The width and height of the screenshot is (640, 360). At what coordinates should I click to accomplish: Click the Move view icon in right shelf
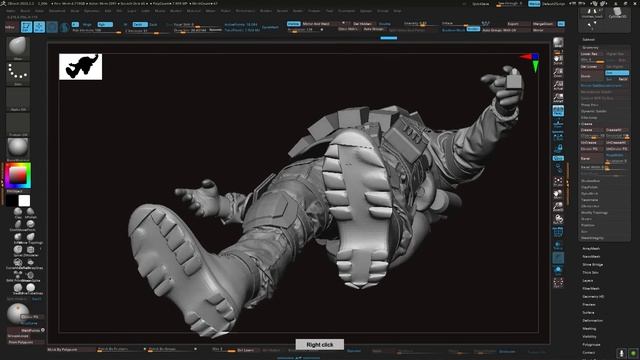point(558,194)
